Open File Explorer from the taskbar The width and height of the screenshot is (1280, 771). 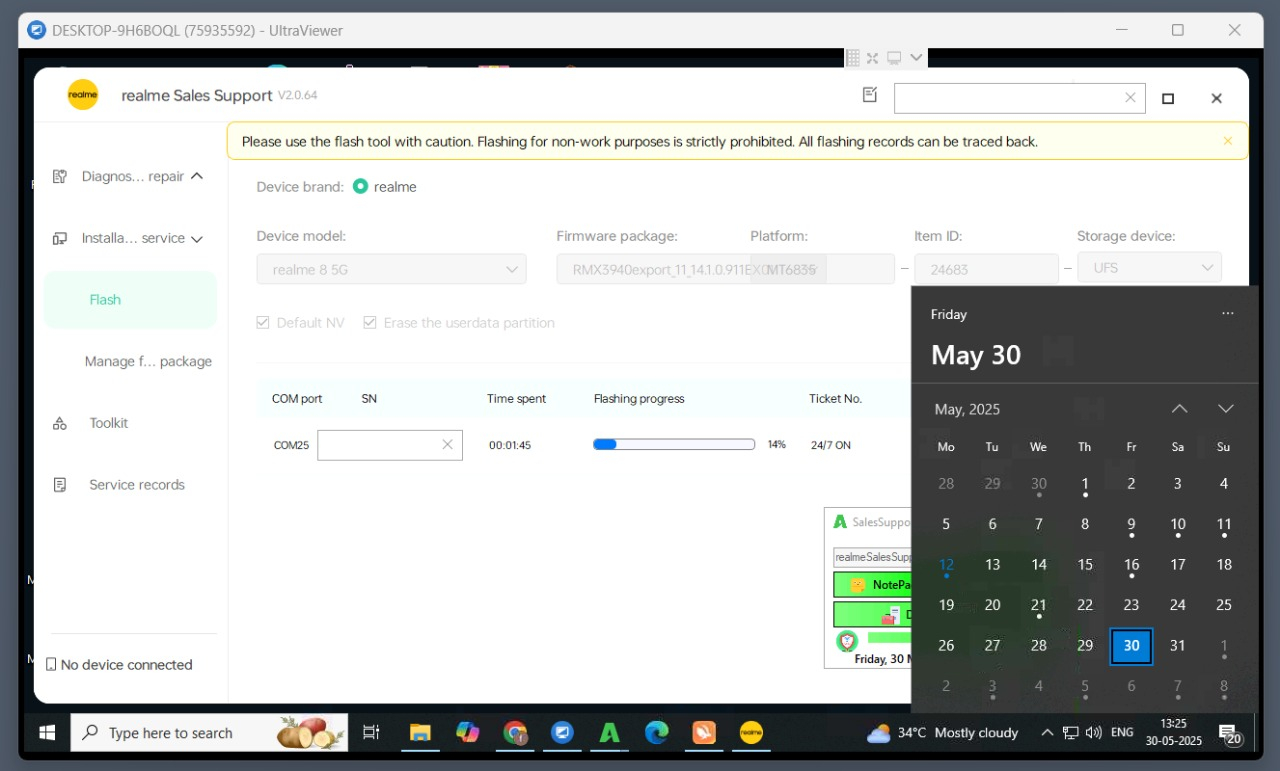pos(420,733)
